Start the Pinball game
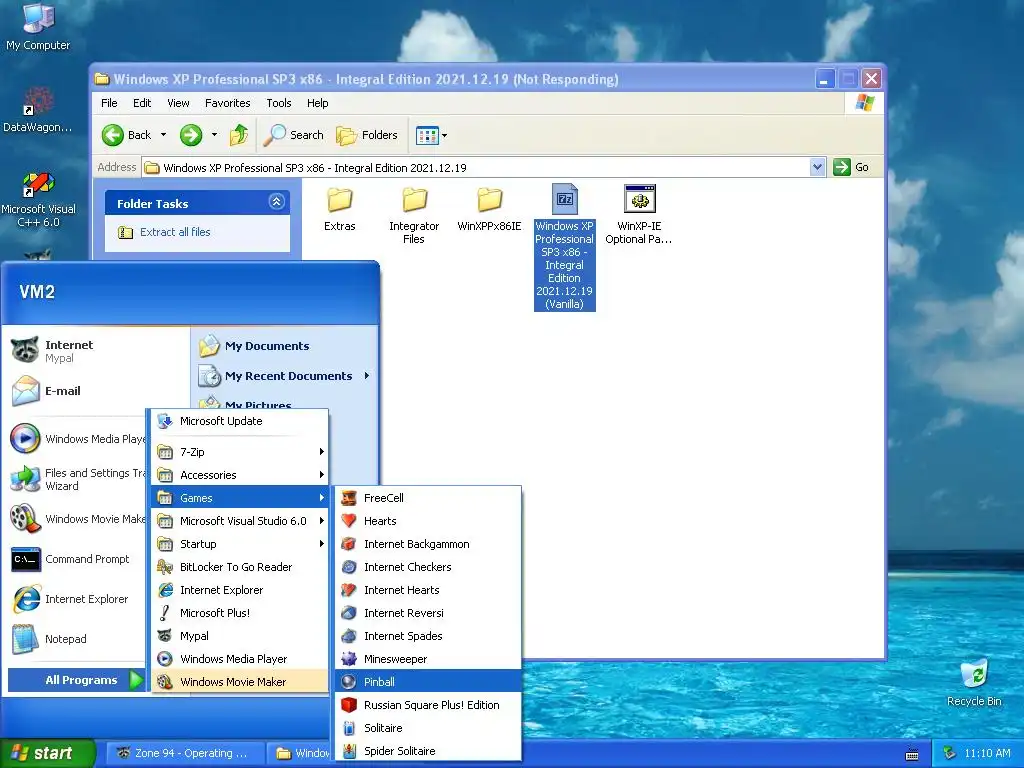The height and width of the screenshot is (768, 1024). pyautogui.click(x=428, y=682)
